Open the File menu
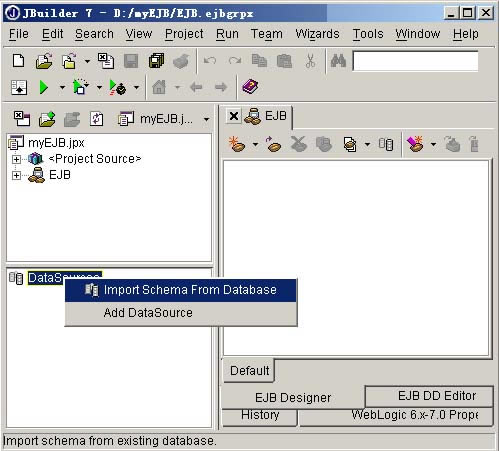Screen dimensions: 499x451 [19, 34]
